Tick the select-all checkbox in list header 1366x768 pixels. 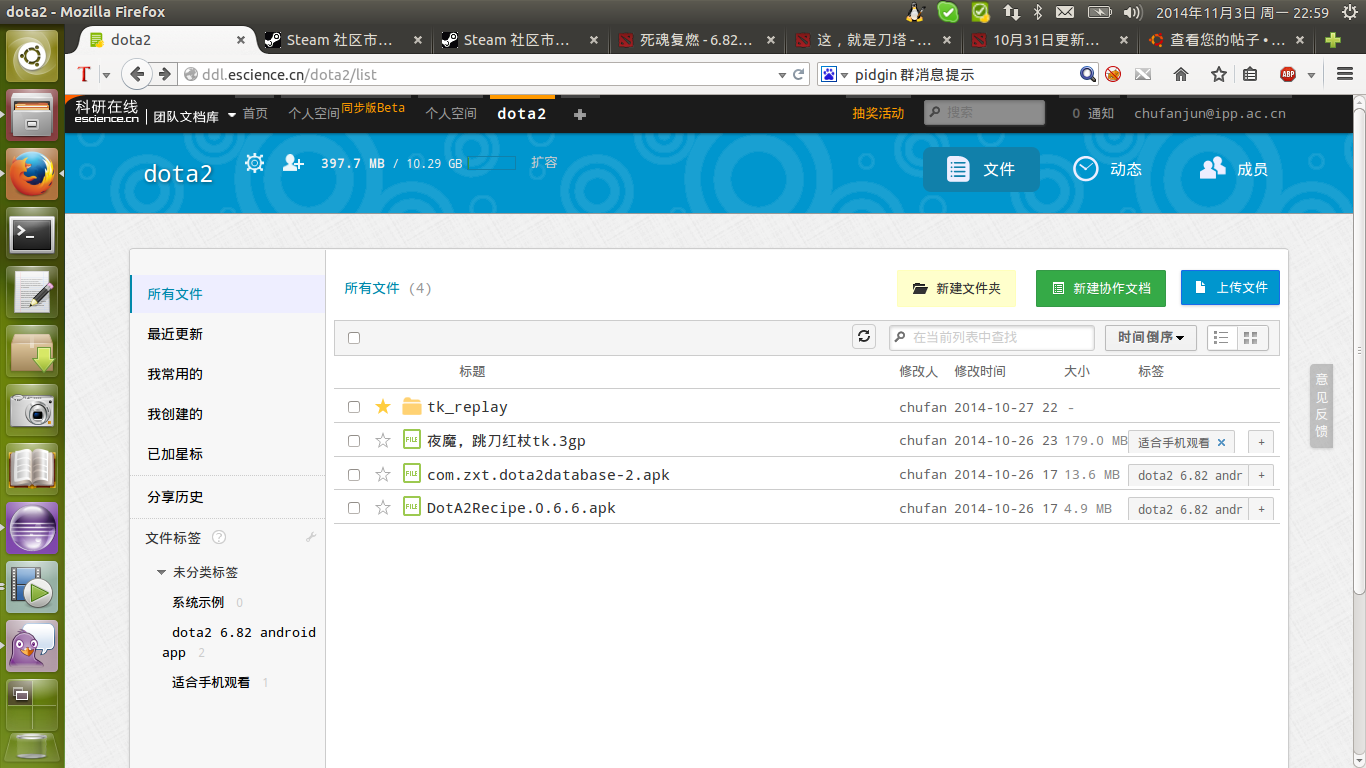click(x=354, y=338)
